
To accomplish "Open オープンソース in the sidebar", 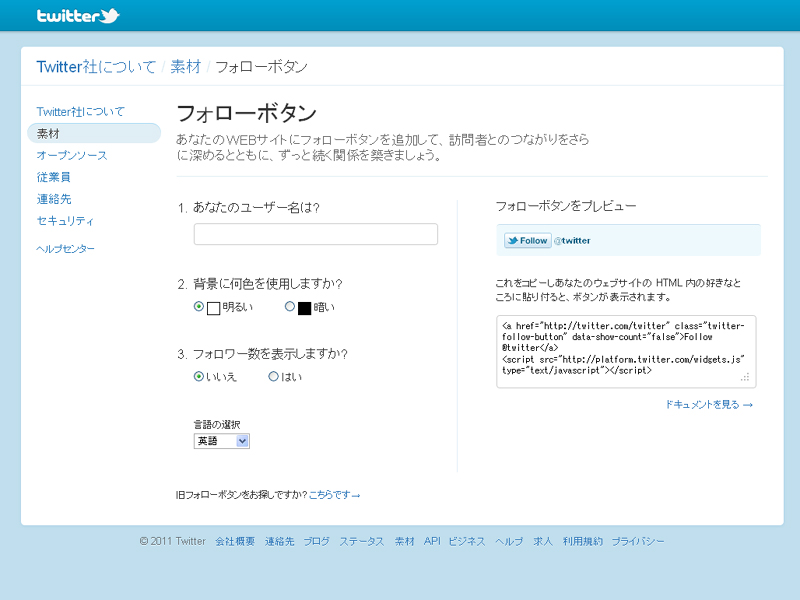I will (72, 155).
